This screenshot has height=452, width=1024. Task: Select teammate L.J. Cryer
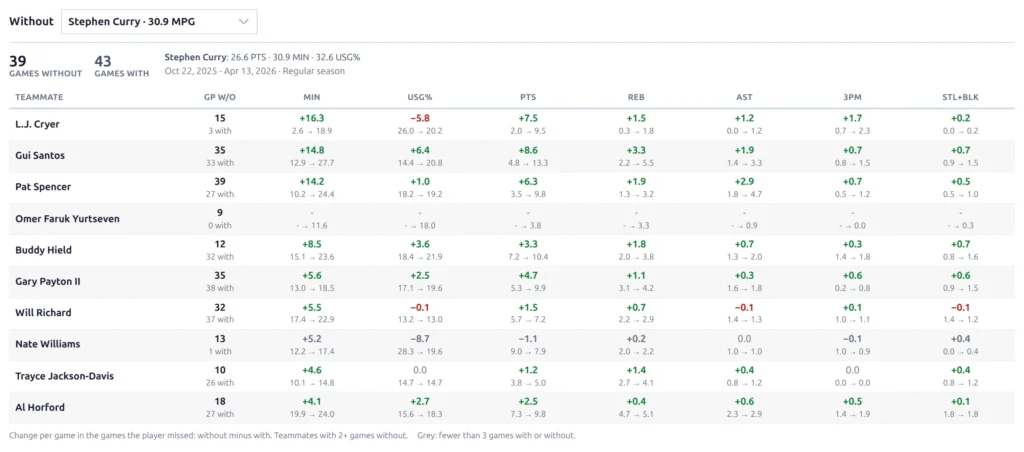[x=38, y=124]
